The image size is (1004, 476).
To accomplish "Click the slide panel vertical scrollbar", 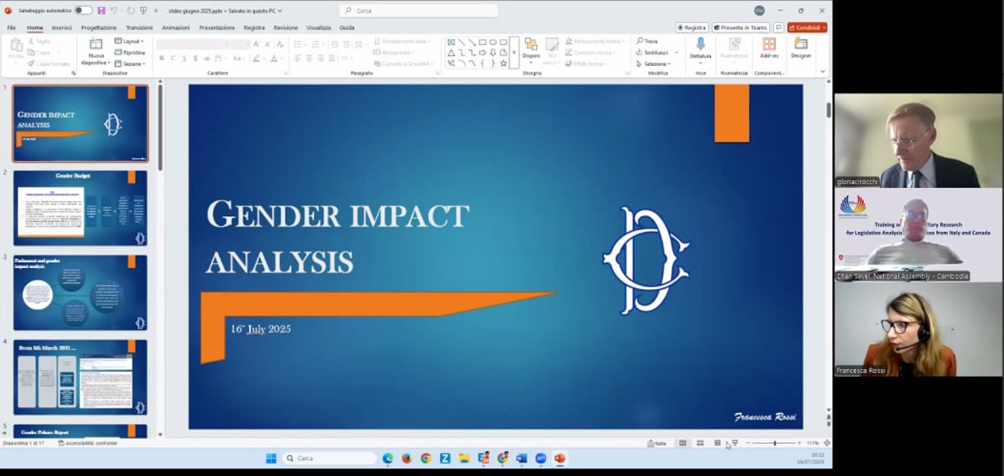I will [x=160, y=128].
